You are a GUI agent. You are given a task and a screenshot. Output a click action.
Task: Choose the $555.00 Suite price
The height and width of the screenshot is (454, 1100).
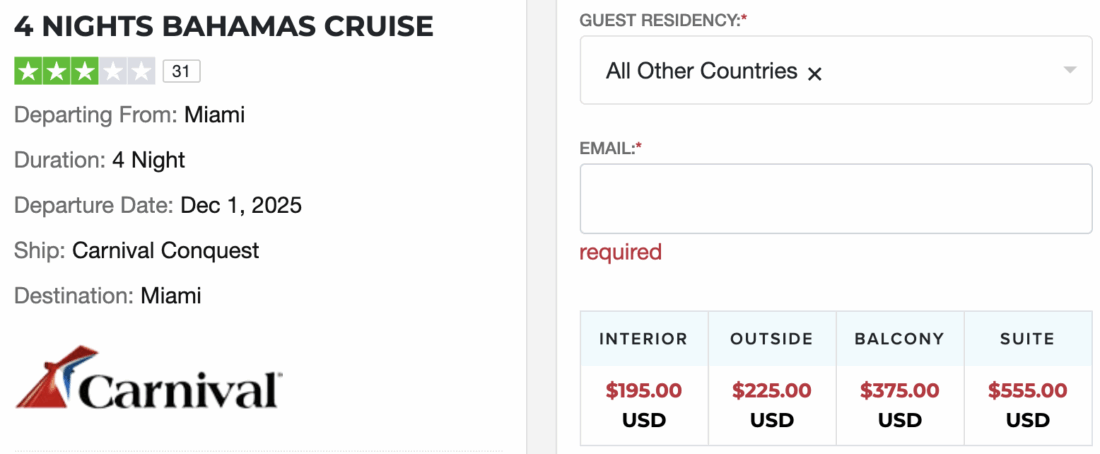pos(1027,391)
